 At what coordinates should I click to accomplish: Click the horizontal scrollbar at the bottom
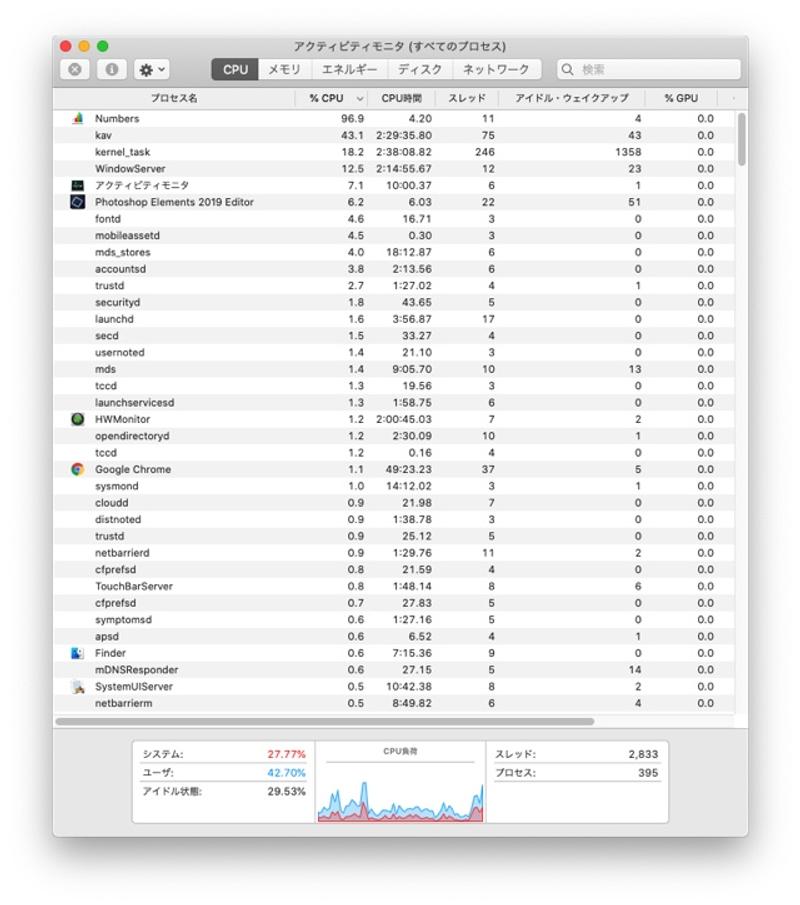(324, 721)
